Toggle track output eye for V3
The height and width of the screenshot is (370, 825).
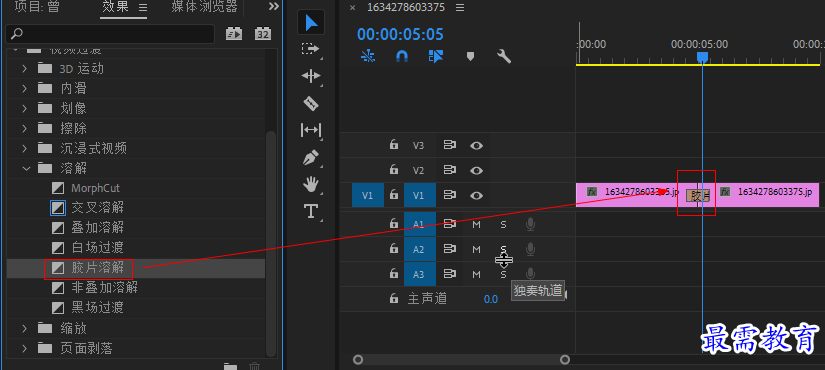476,145
